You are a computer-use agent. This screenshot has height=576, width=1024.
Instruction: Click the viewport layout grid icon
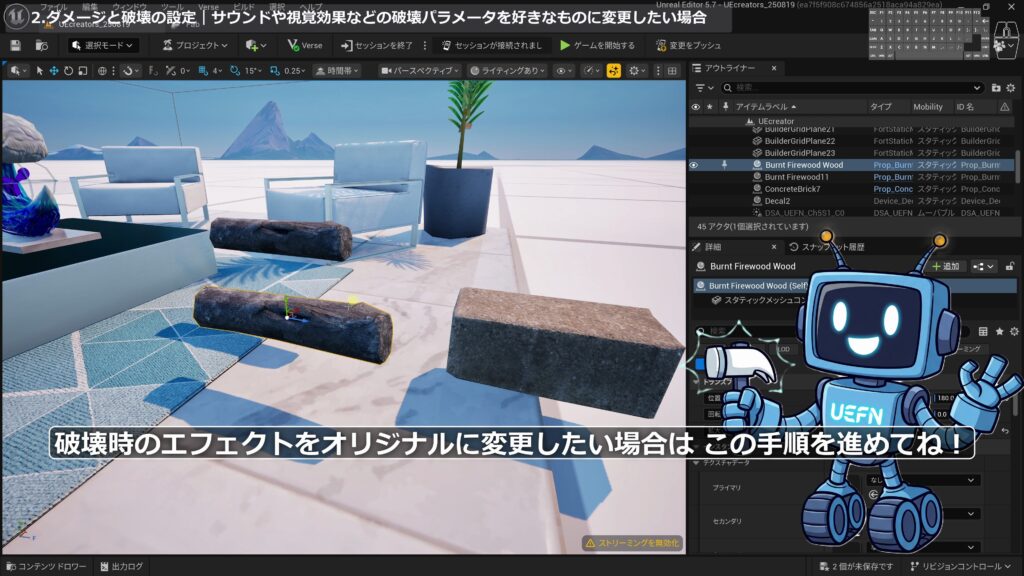pos(672,71)
